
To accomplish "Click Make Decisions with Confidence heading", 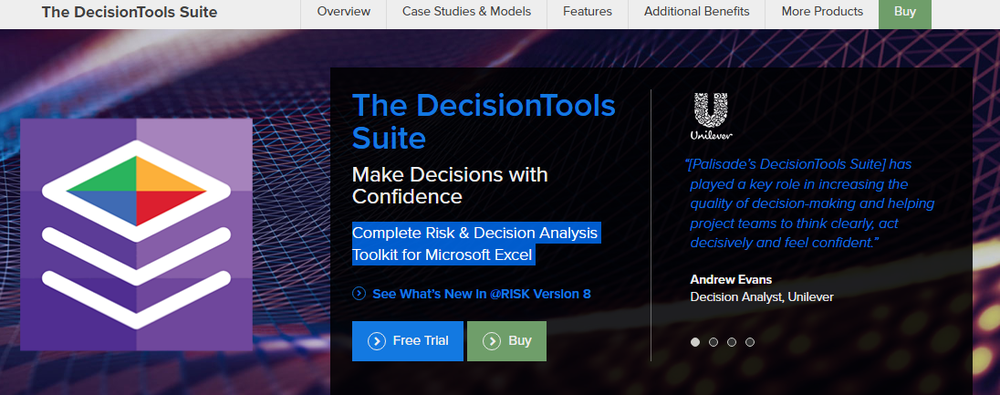I will tap(450, 185).
